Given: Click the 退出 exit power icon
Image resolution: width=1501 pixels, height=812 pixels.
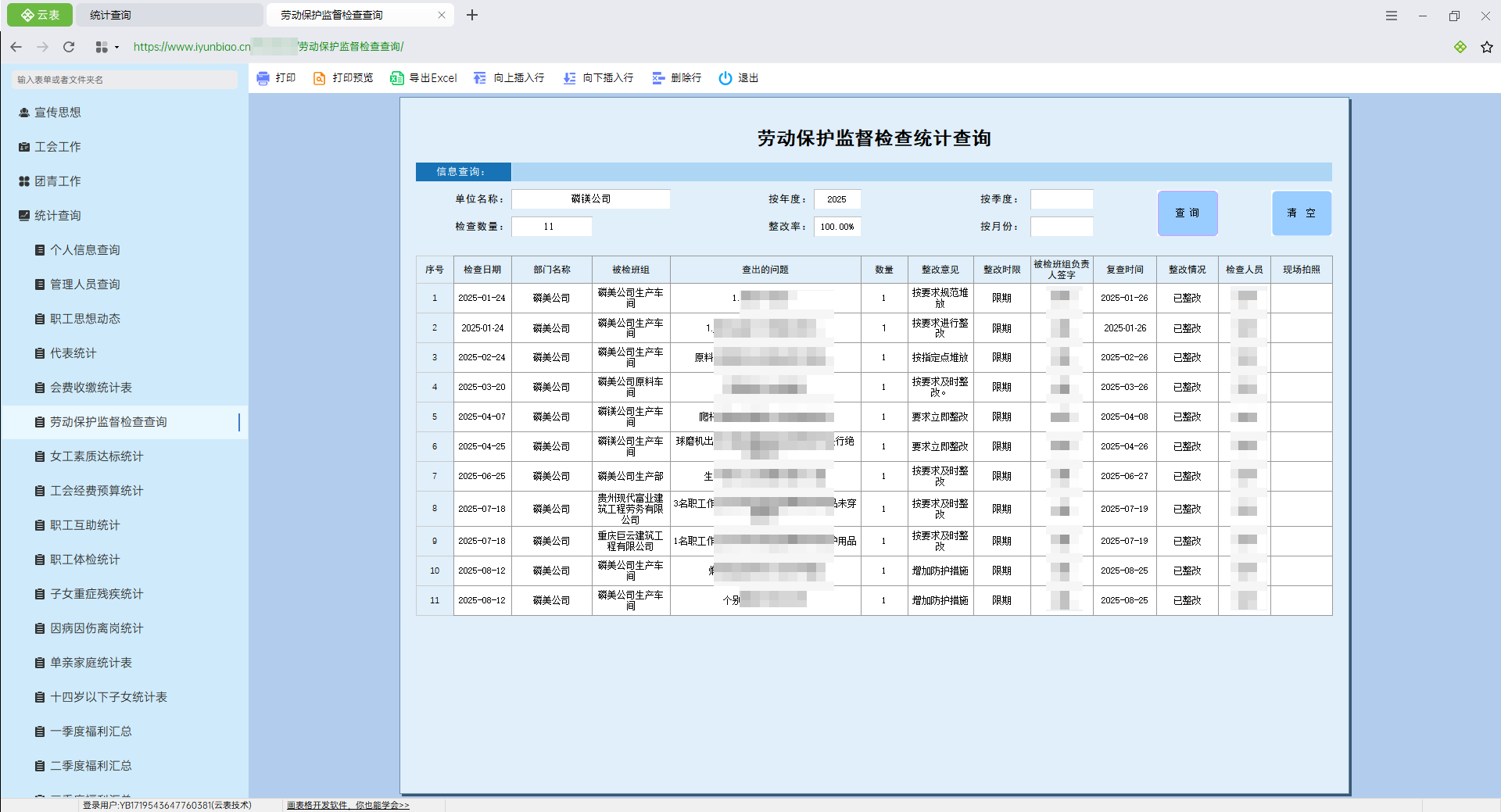Looking at the screenshot, I should 725,78.
